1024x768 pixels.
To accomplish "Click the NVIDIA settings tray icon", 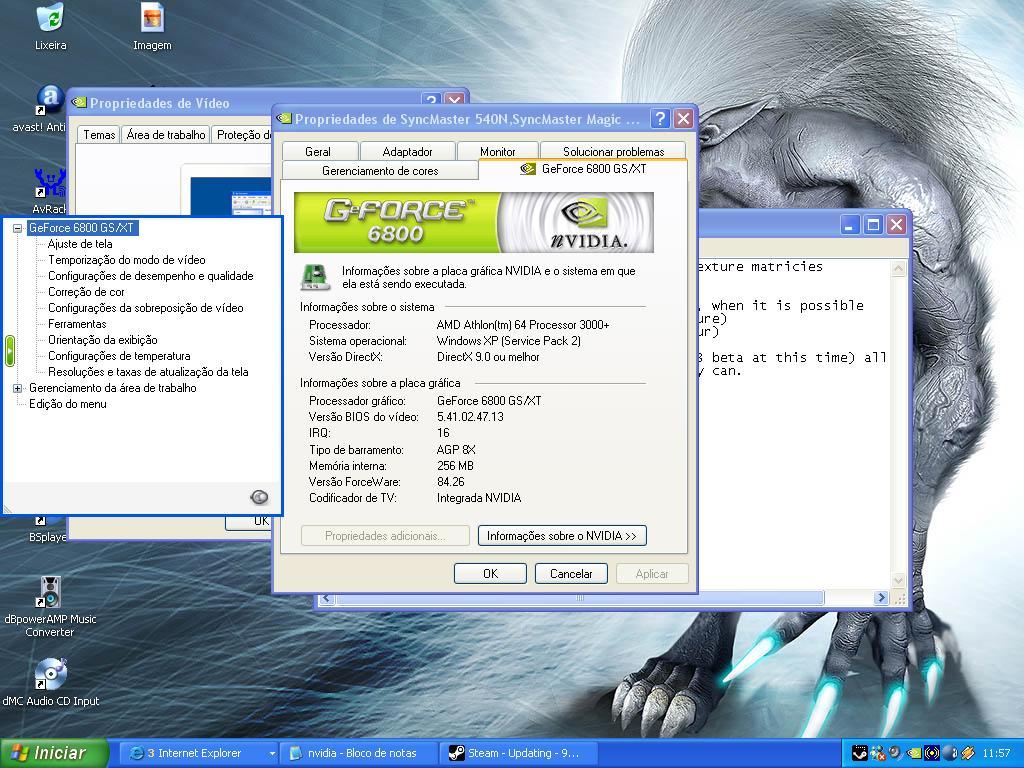I will click(x=914, y=753).
